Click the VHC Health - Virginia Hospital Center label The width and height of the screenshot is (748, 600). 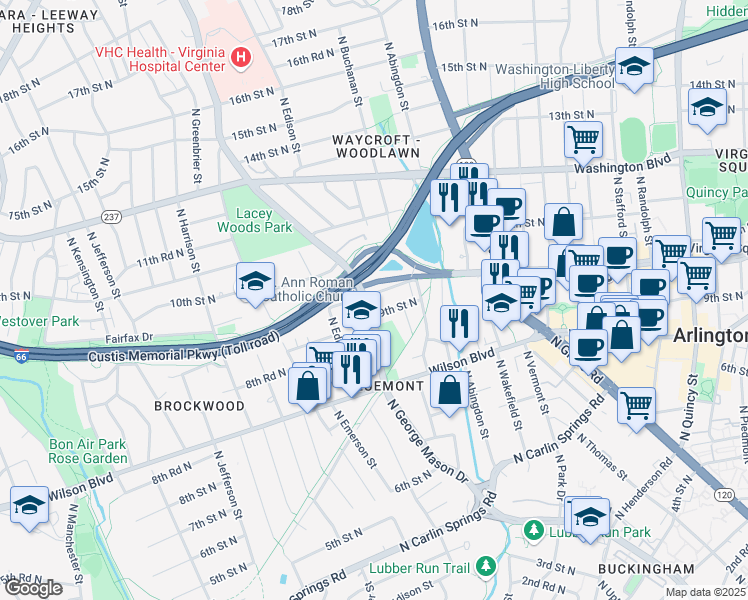pos(160,59)
